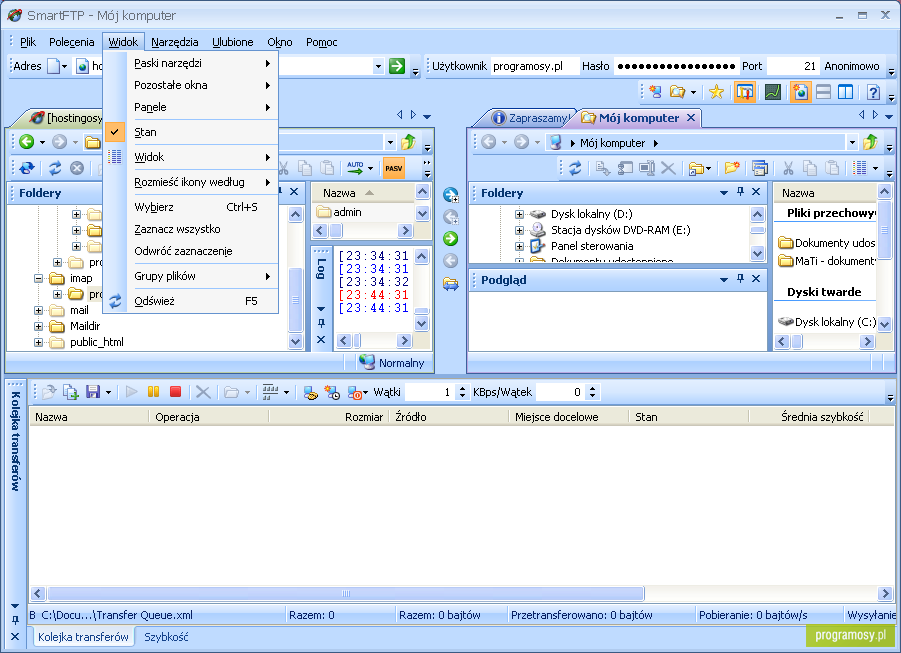901x653 pixels.
Task: Click the Odśwież refresh icon in the menu
Action: pyautogui.click(x=115, y=301)
